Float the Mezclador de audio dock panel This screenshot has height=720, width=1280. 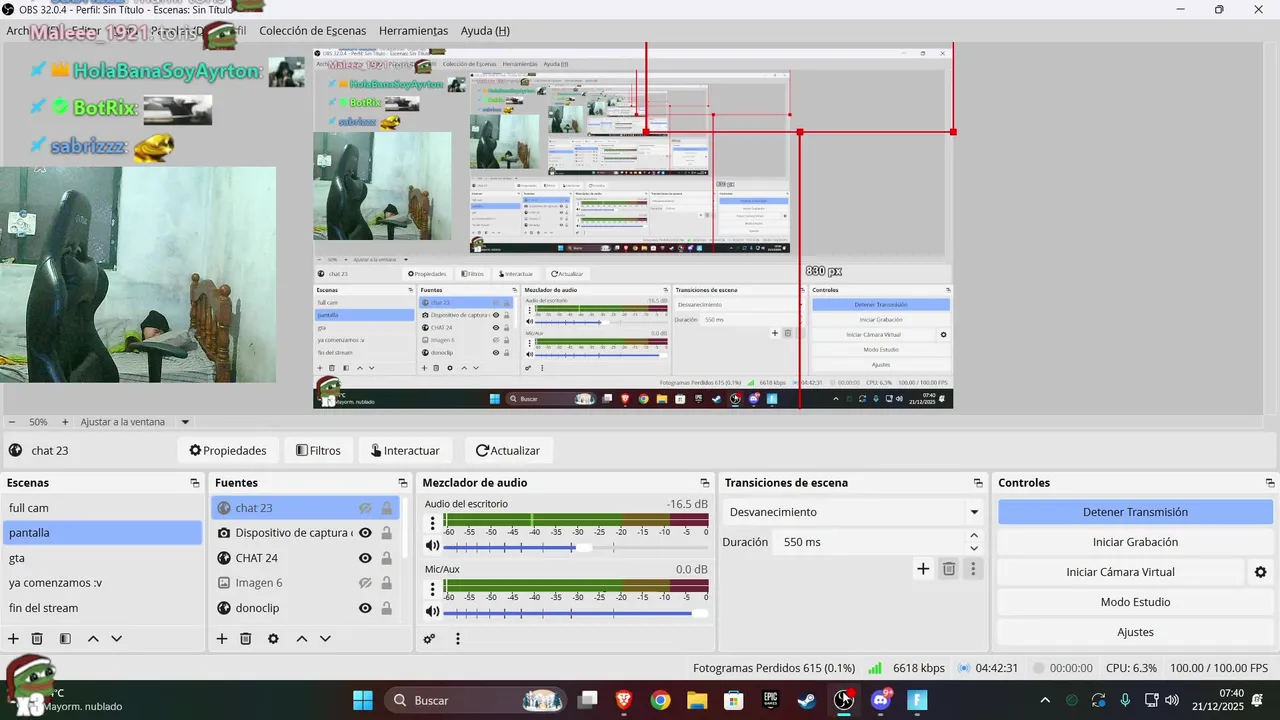click(705, 483)
